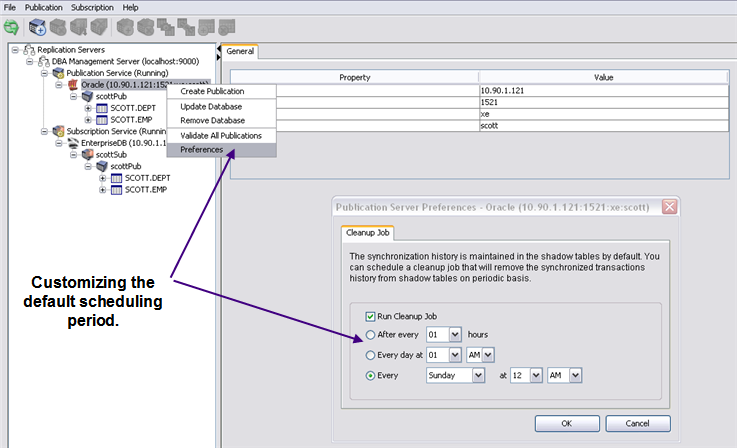Viewport: 737px width, 448px height.
Task: Collapse the Publication Service node
Action: point(44,73)
